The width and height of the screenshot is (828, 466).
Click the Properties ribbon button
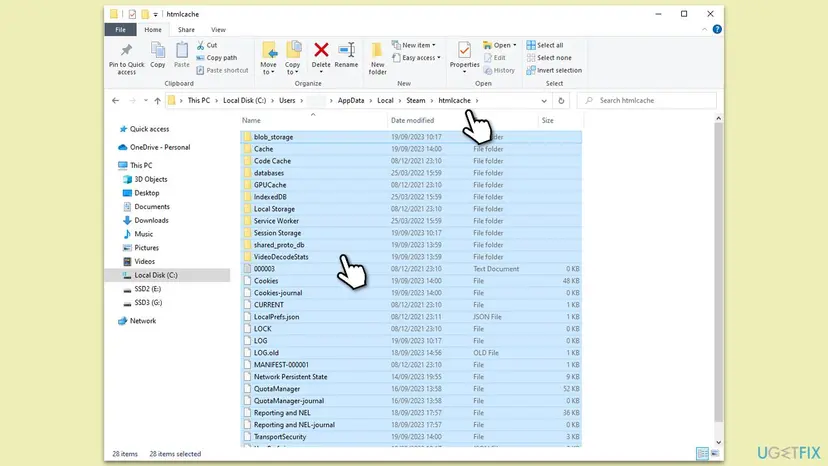pyautogui.click(x=465, y=57)
